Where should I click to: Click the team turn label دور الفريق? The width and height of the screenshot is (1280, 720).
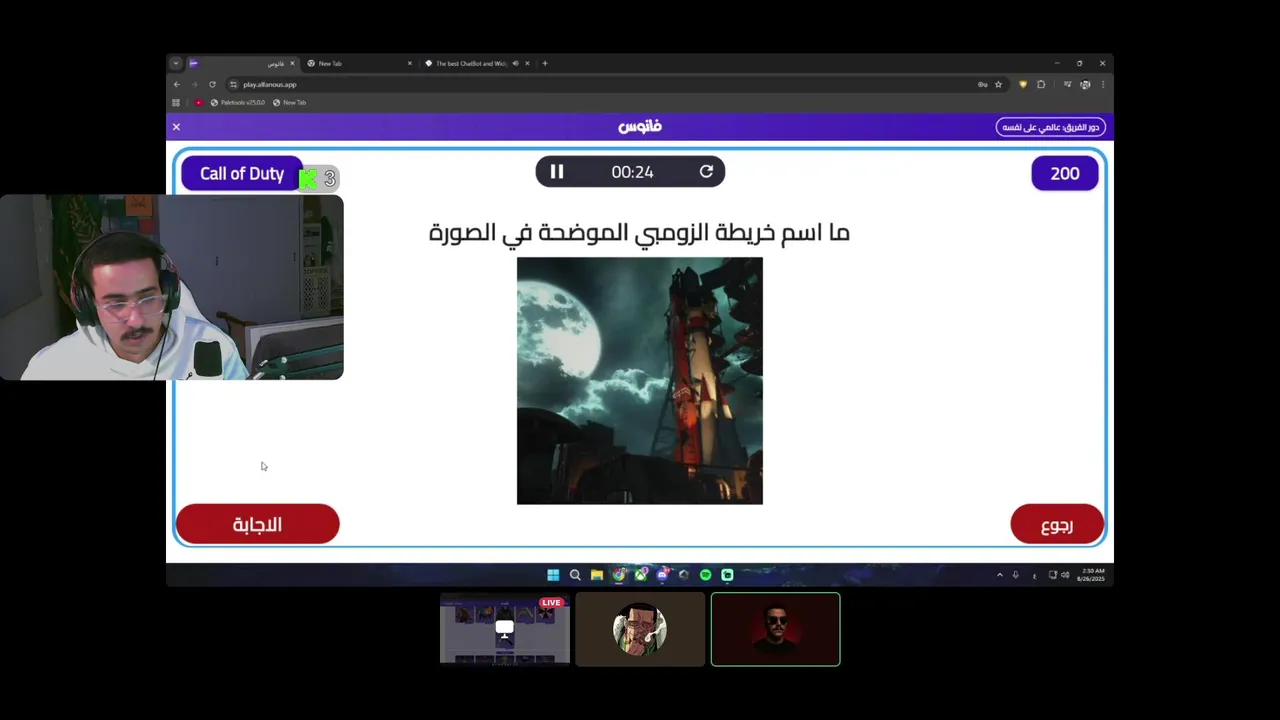[1051, 127]
